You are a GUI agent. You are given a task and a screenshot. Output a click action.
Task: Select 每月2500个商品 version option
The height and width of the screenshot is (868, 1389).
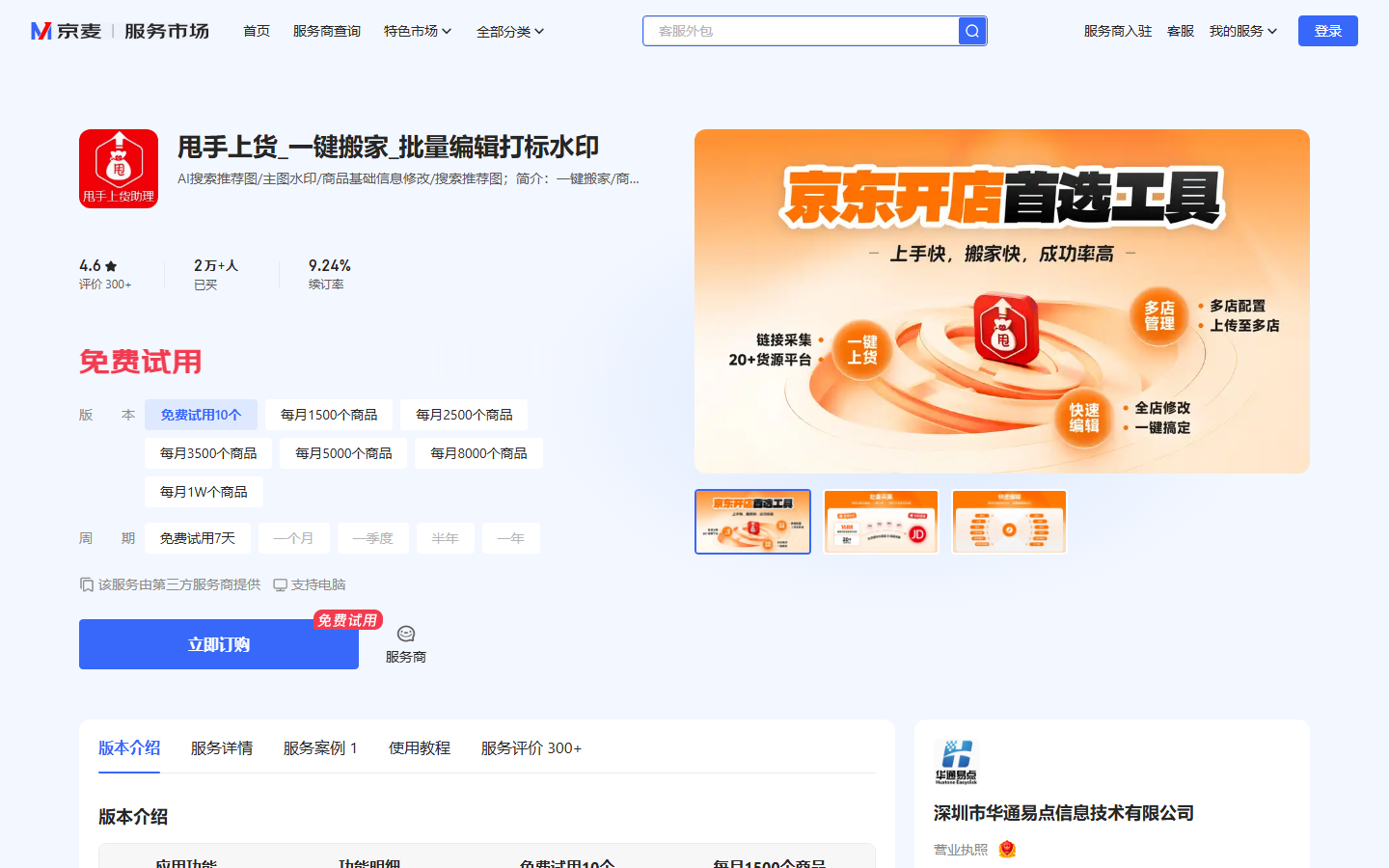click(464, 415)
